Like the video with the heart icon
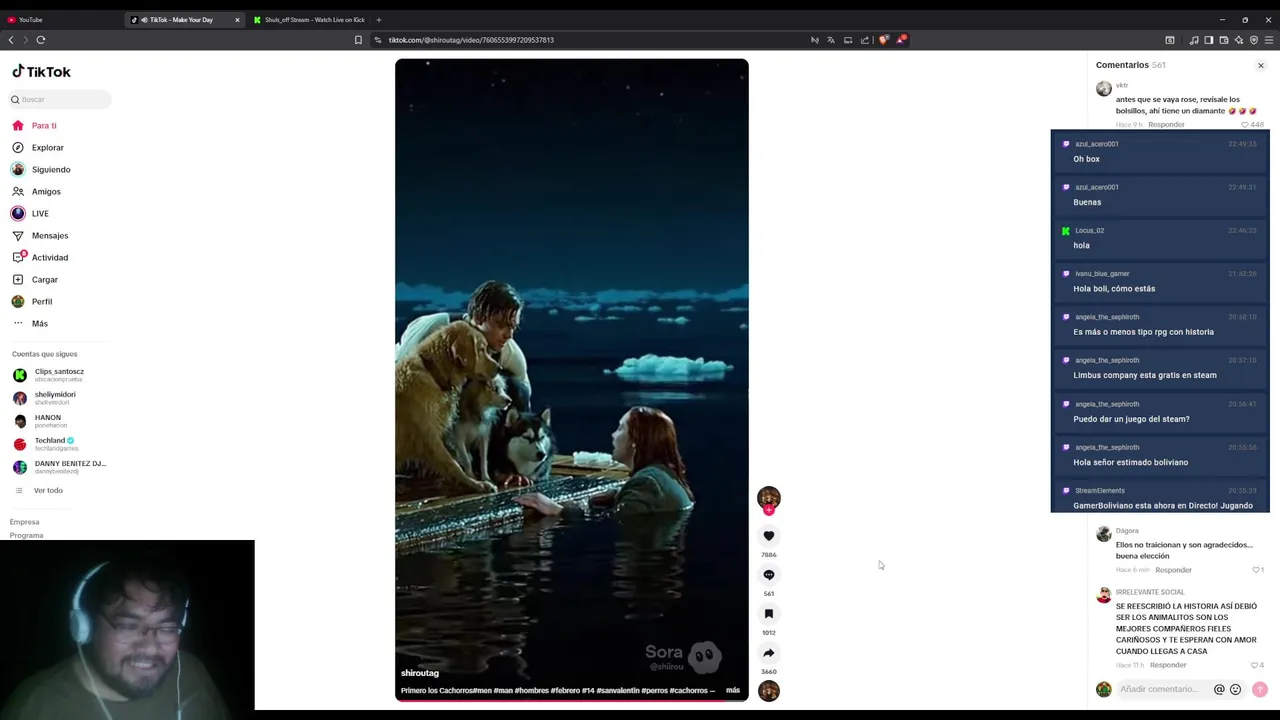Viewport: 1280px width, 720px height. click(768, 536)
